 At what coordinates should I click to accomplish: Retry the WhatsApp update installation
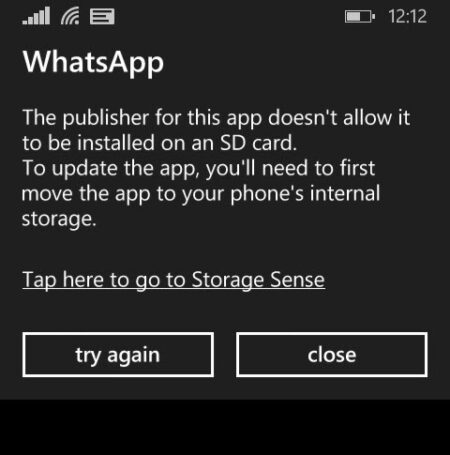118,354
